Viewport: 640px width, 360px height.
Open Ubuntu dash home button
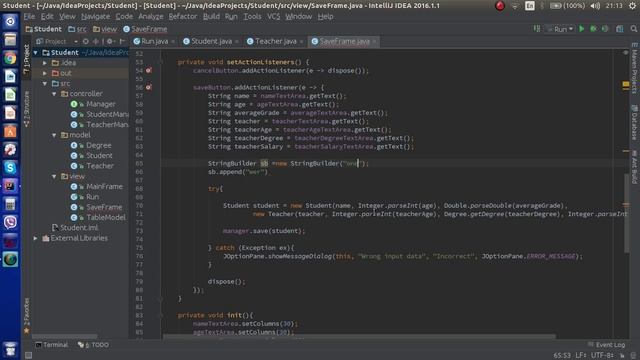click(x=10, y=21)
